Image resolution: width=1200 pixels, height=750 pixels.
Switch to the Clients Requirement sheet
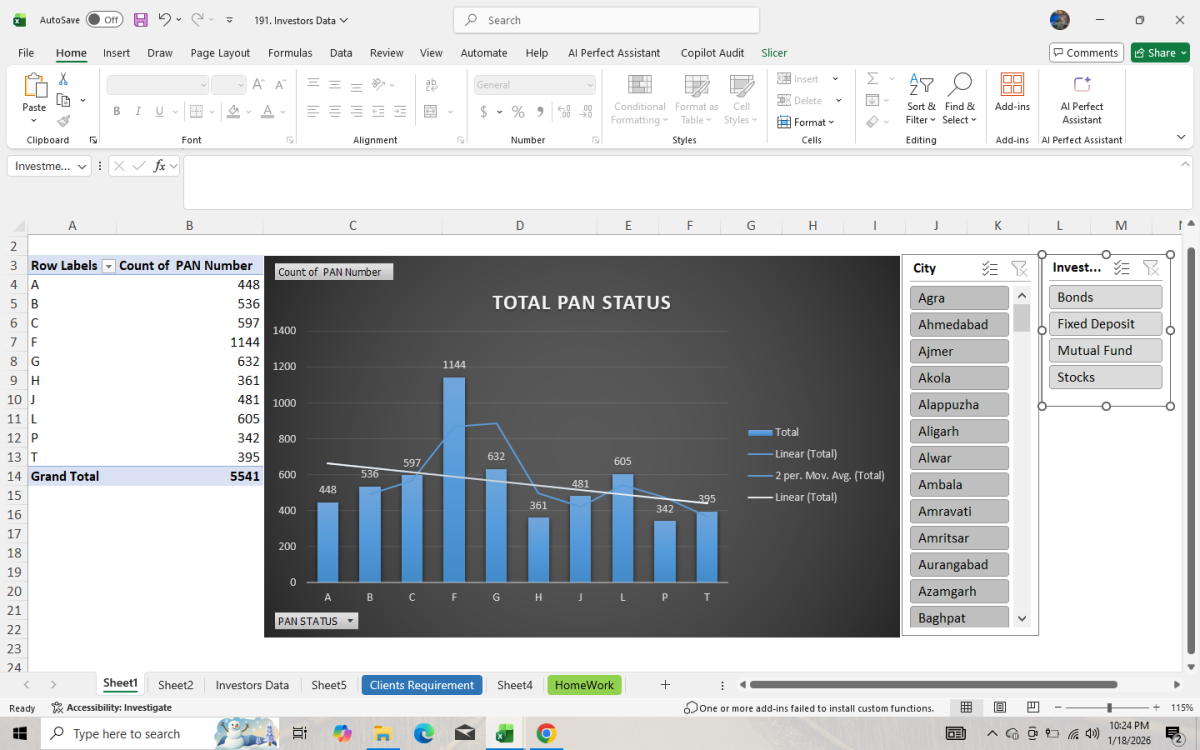coord(421,685)
